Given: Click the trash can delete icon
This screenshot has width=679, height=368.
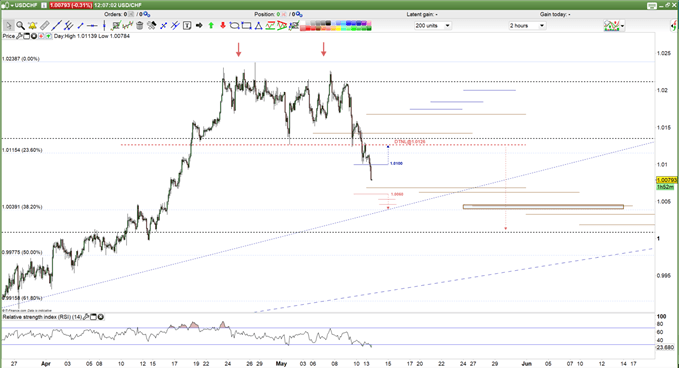Looking at the screenshot, I should click(x=139, y=26).
